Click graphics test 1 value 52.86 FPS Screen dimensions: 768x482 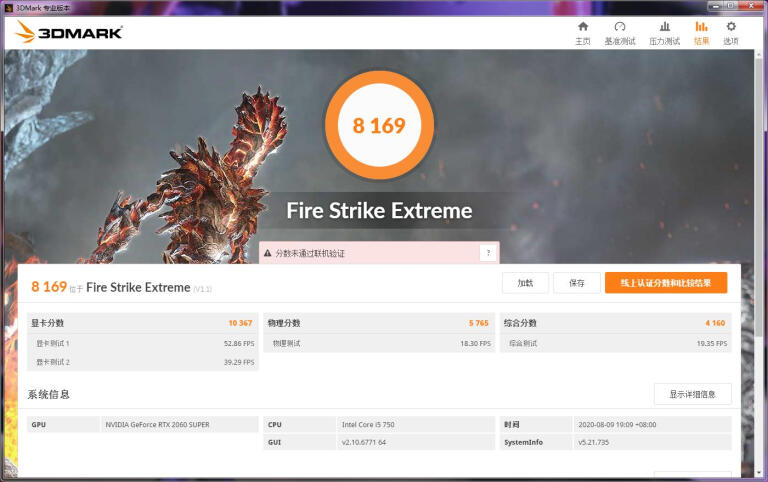pyautogui.click(x=239, y=343)
